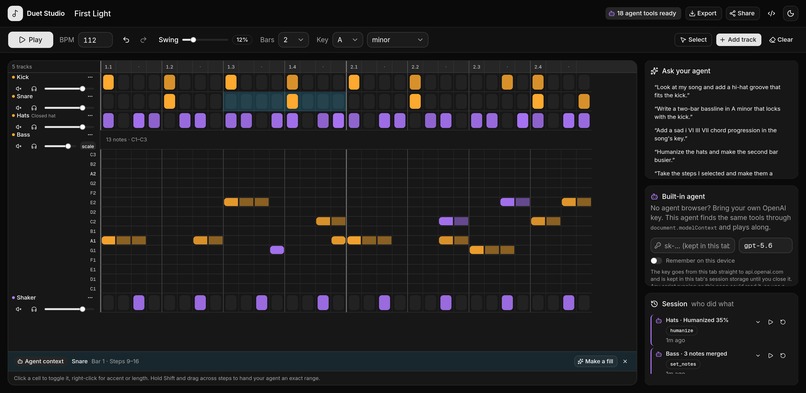
Task: Adjust the Bass track volume slider
Action: 60,146
